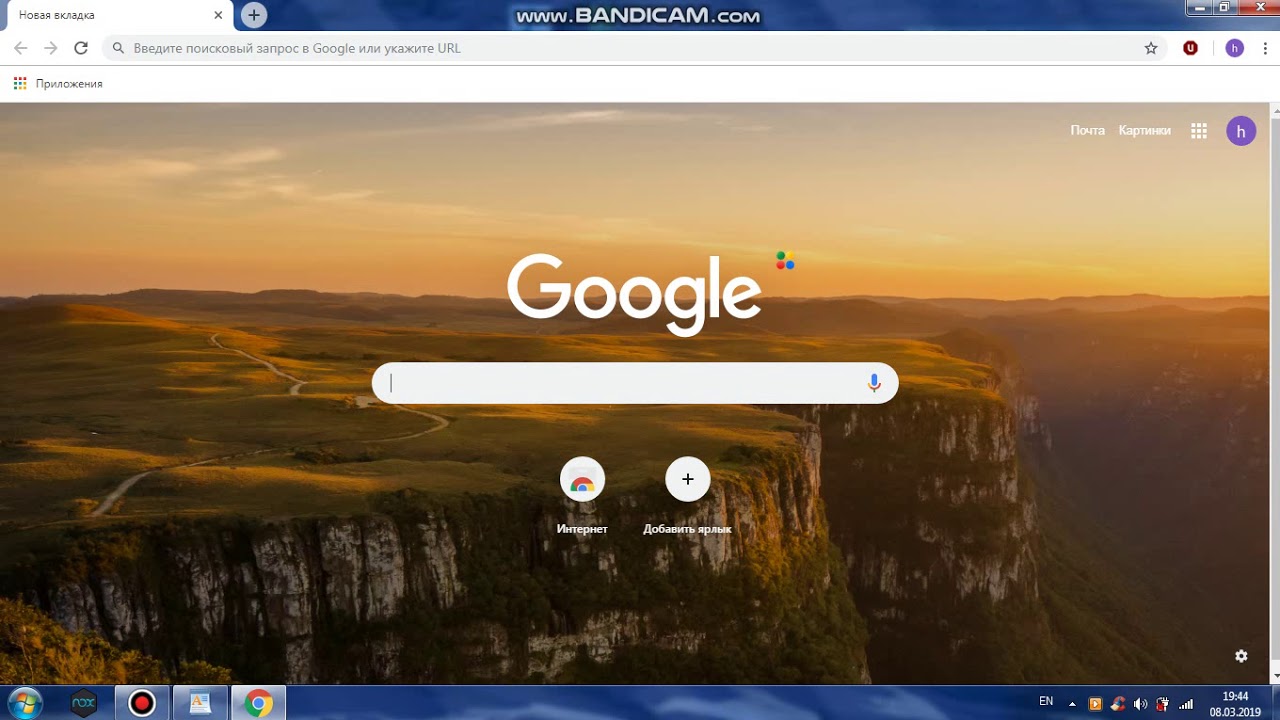
Task: Start voice search with microphone icon
Action: click(x=874, y=383)
